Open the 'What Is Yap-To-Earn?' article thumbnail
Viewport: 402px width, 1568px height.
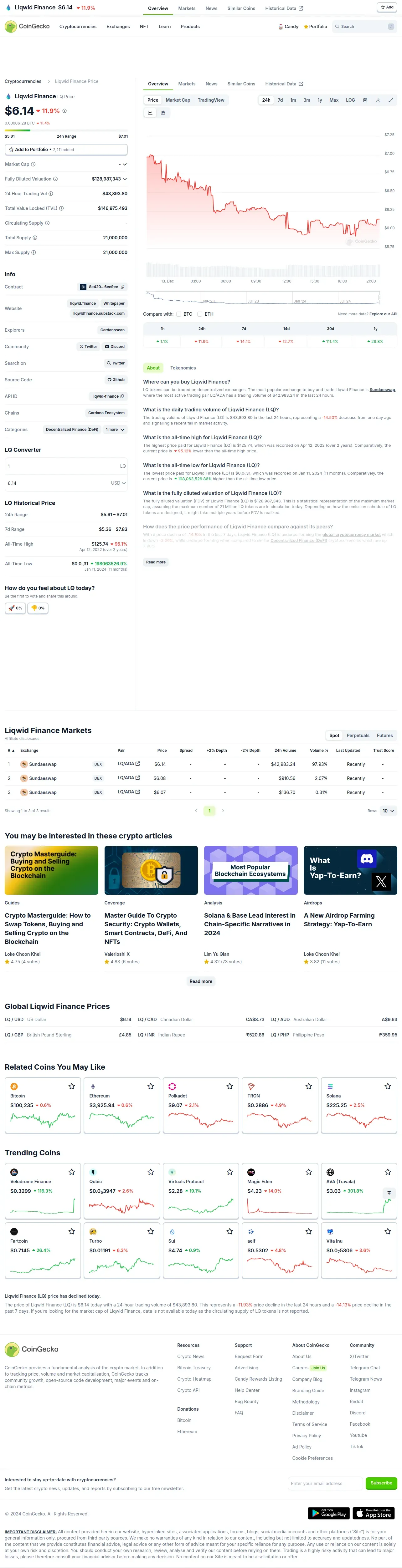(x=350, y=870)
